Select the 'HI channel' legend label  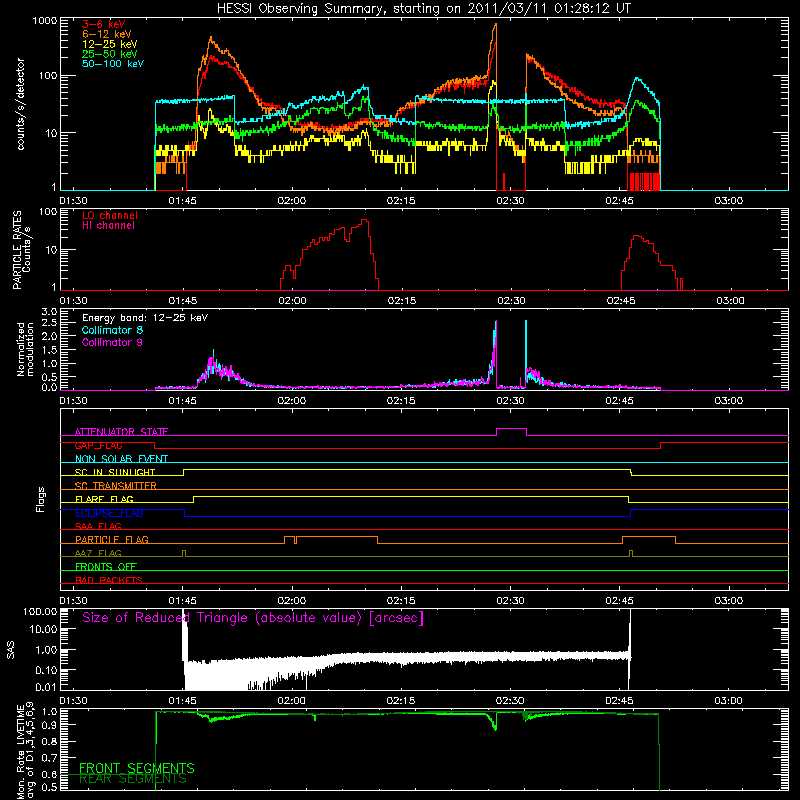click(x=108, y=226)
